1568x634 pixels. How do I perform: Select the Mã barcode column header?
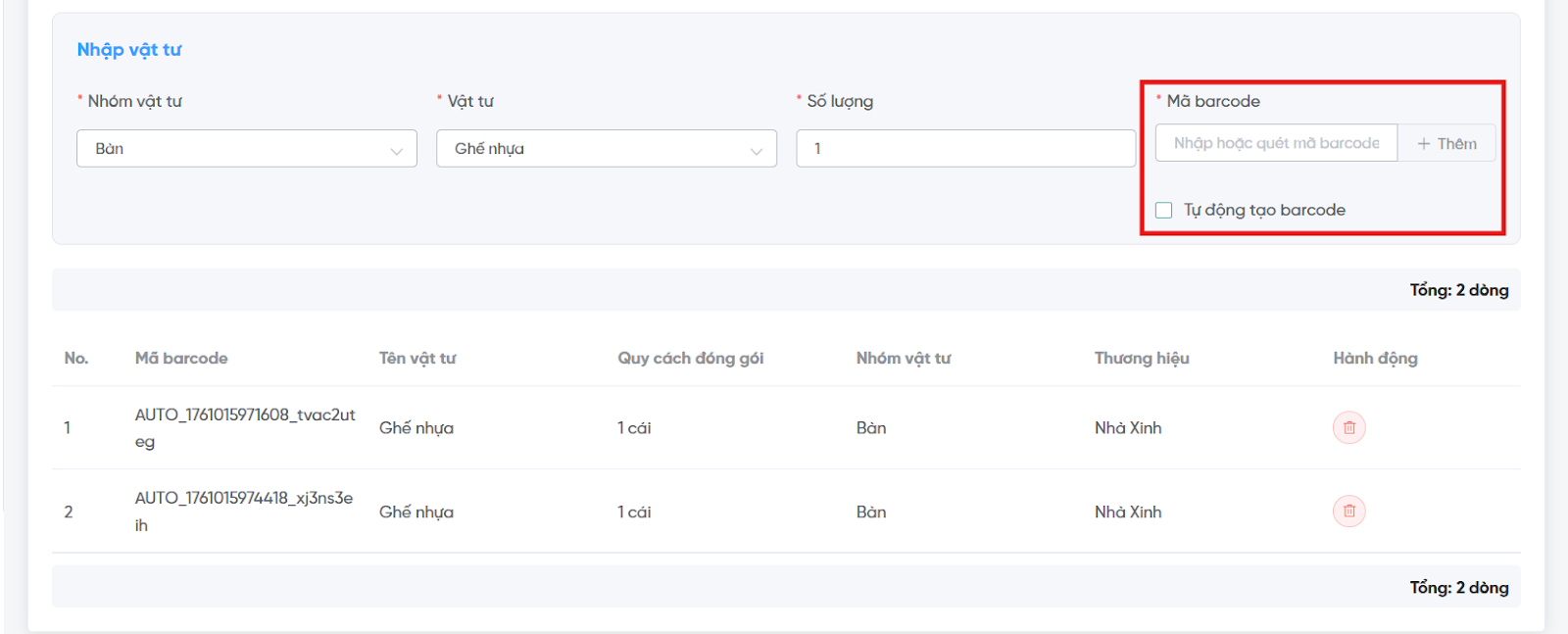[181, 359]
